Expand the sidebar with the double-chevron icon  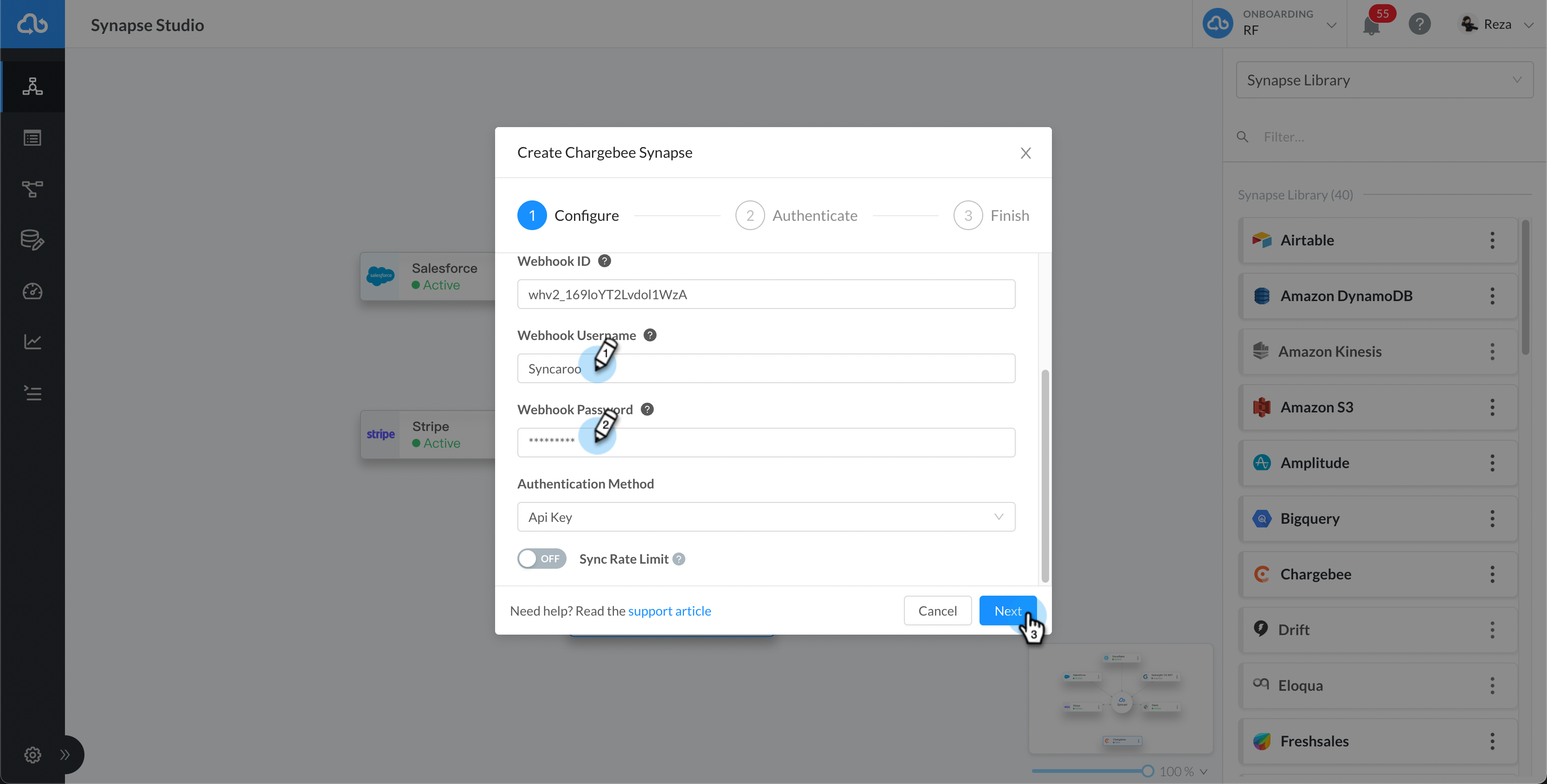point(65,755)
